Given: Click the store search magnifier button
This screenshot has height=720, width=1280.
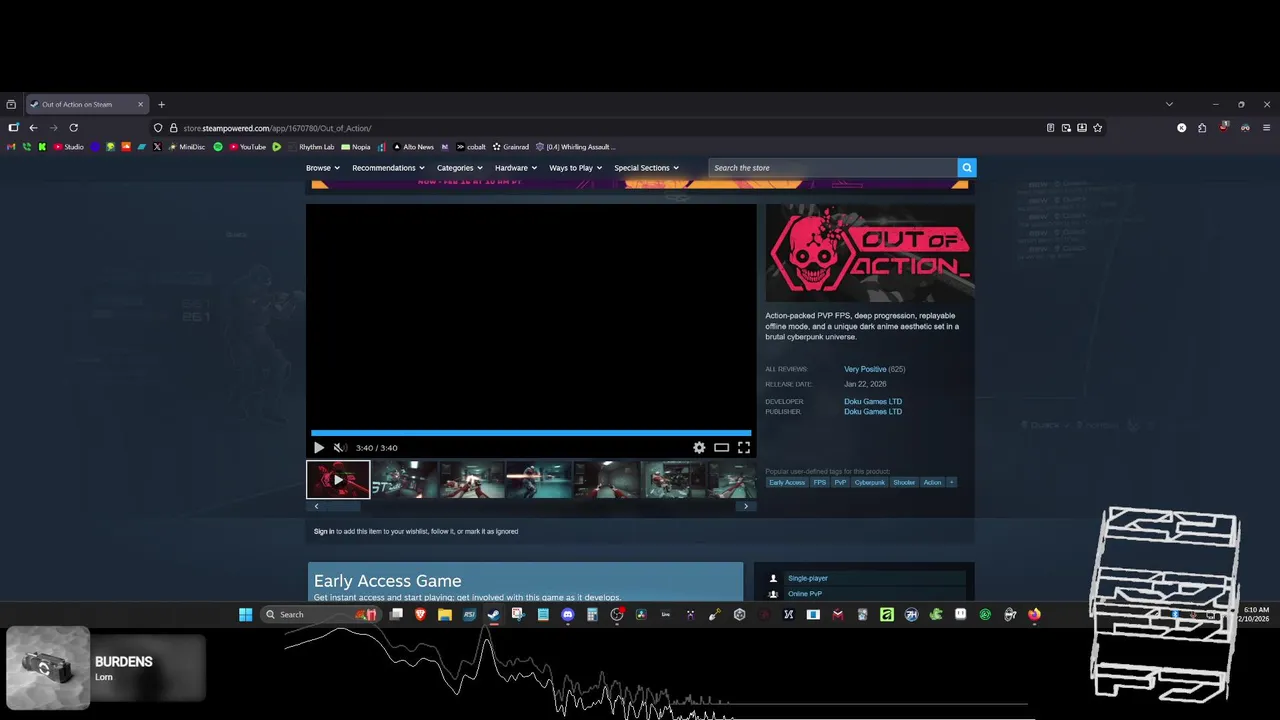Looking at the screenshot, I should pyautogui.click(x=966, y=168).
